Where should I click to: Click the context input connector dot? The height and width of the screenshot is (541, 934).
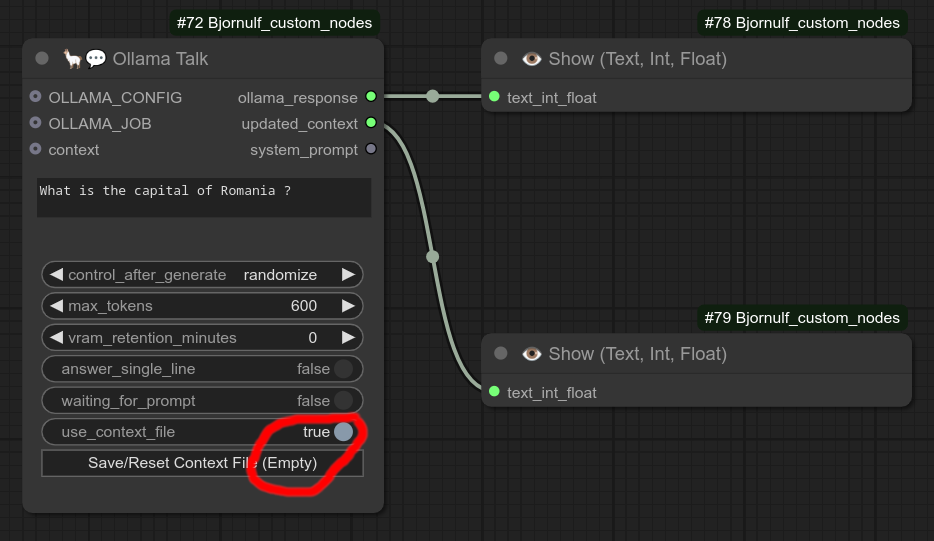pyautogui.click(x=36, y=149)
